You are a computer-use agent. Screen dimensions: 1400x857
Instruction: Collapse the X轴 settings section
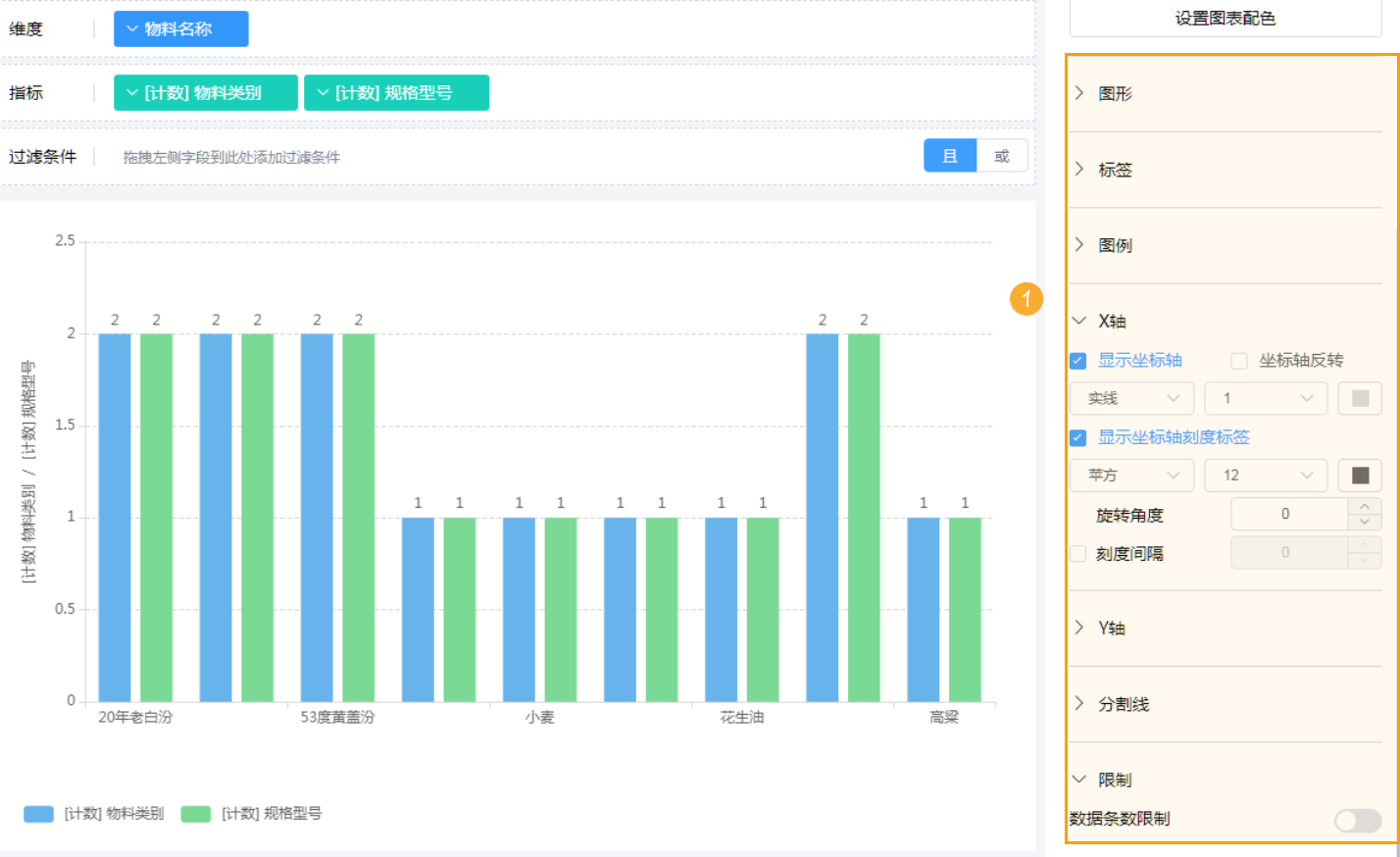(1079, 321)
